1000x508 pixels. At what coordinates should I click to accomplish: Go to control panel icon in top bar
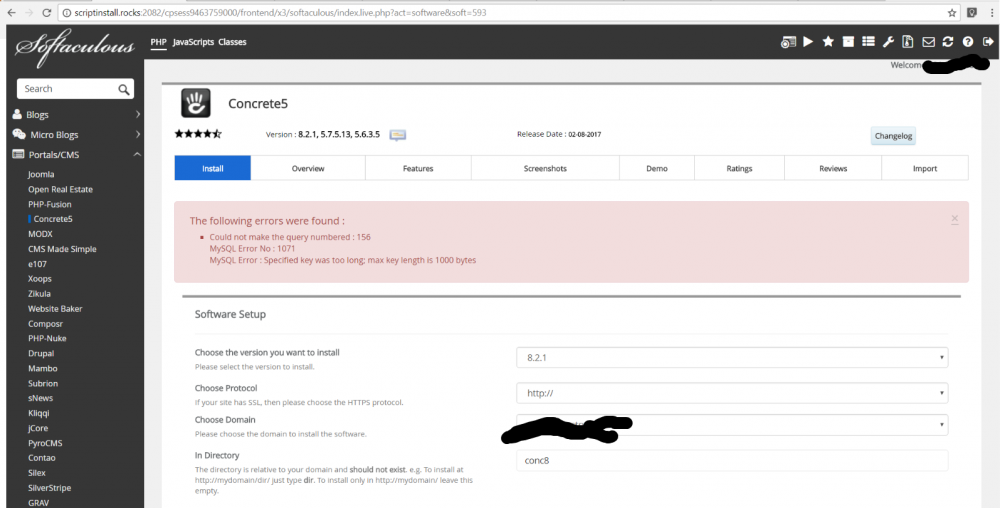tap(788, 42)
